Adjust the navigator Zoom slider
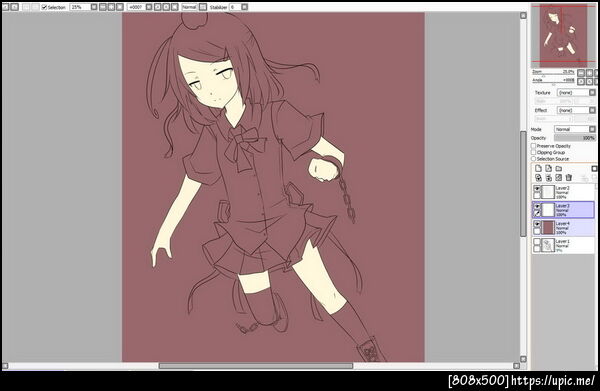 (553, 72)
